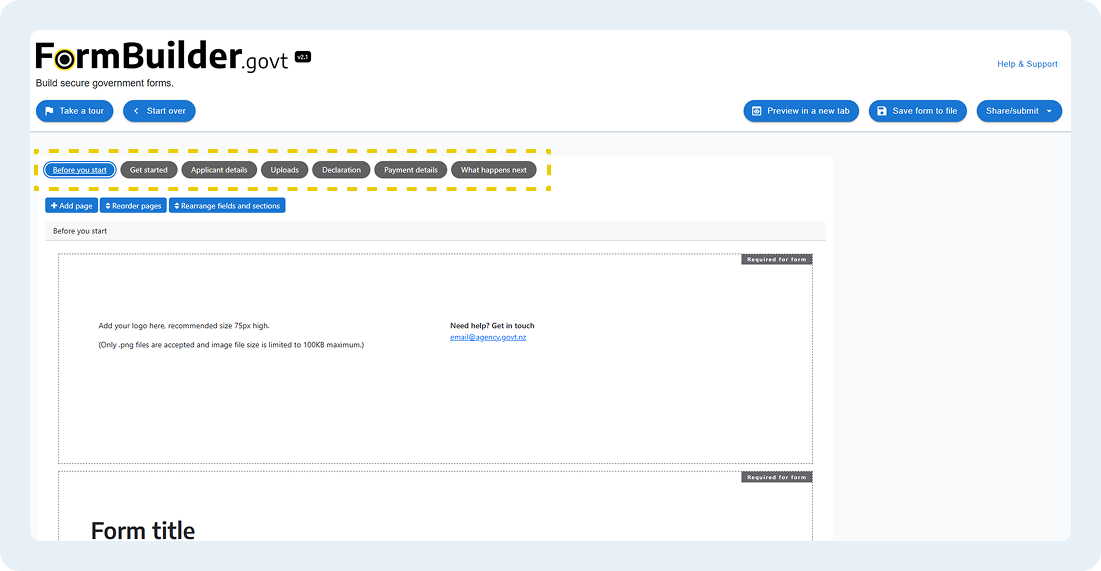The image size is (1101, 571).
Task: Click the Share/submit button label
Action: pos(1012,111)
